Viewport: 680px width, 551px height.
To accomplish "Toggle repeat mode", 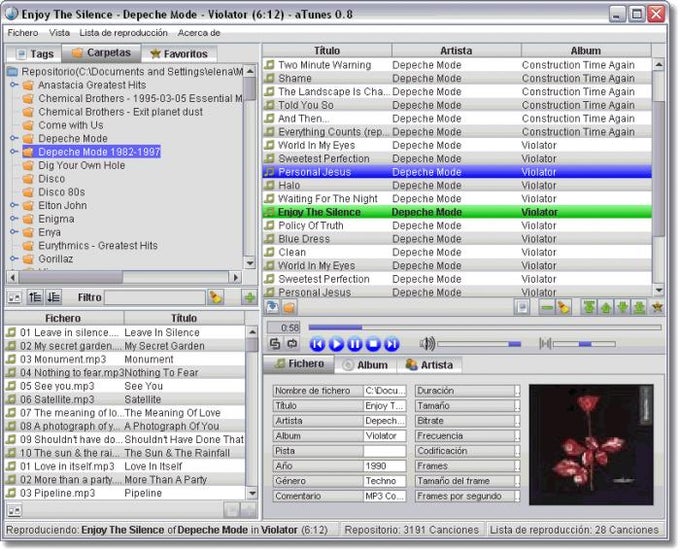I will (x=292, y=344).
